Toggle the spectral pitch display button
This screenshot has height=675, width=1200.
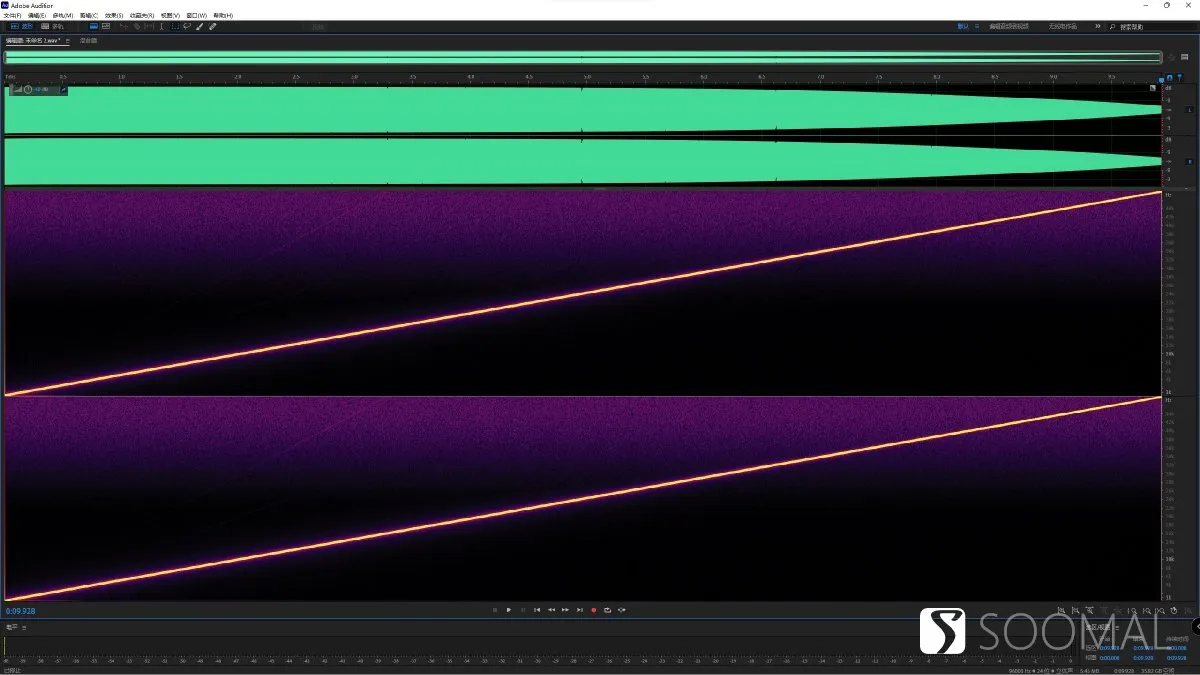(x=106, y=27)
